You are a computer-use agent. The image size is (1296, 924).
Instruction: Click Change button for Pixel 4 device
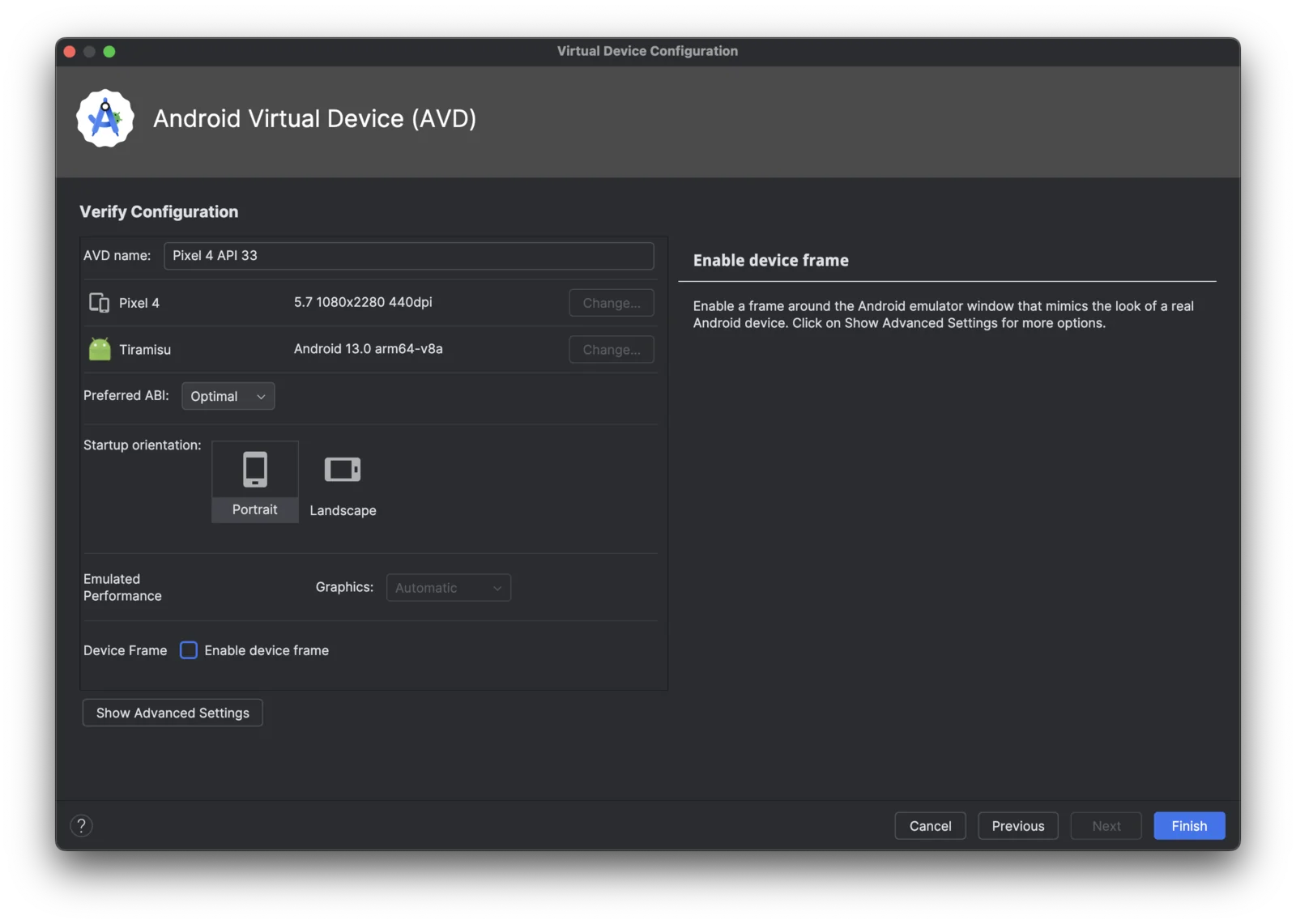612,303
